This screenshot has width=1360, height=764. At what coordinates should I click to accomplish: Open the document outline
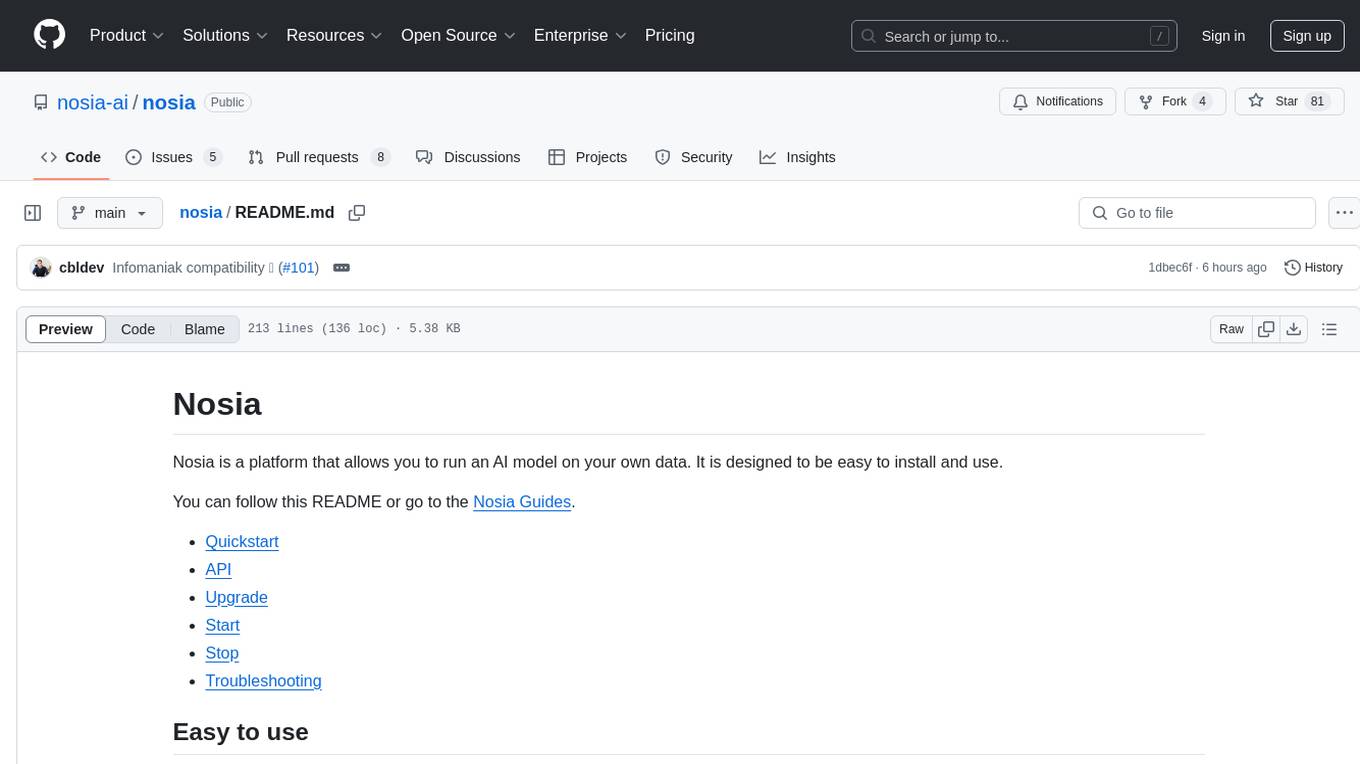tap(1329, 329)
